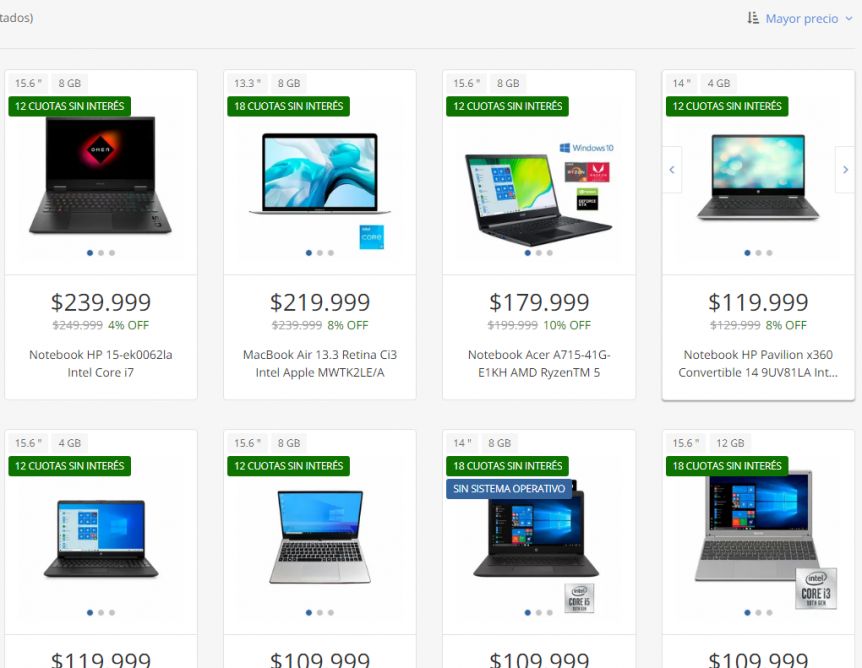Click the MacBook Air product image

[320, 173]
